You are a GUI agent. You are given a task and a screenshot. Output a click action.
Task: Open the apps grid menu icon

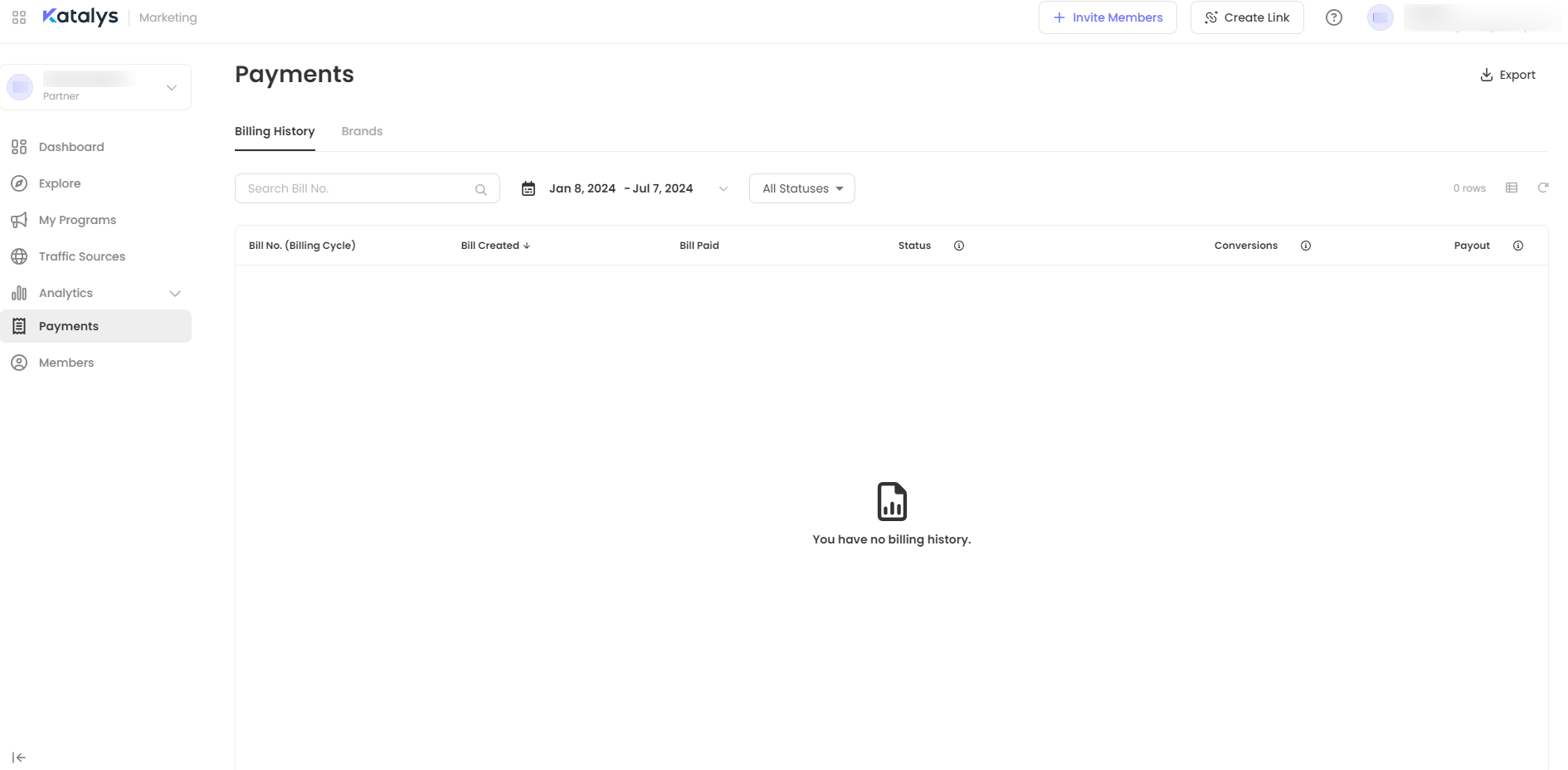pos(19,17)
